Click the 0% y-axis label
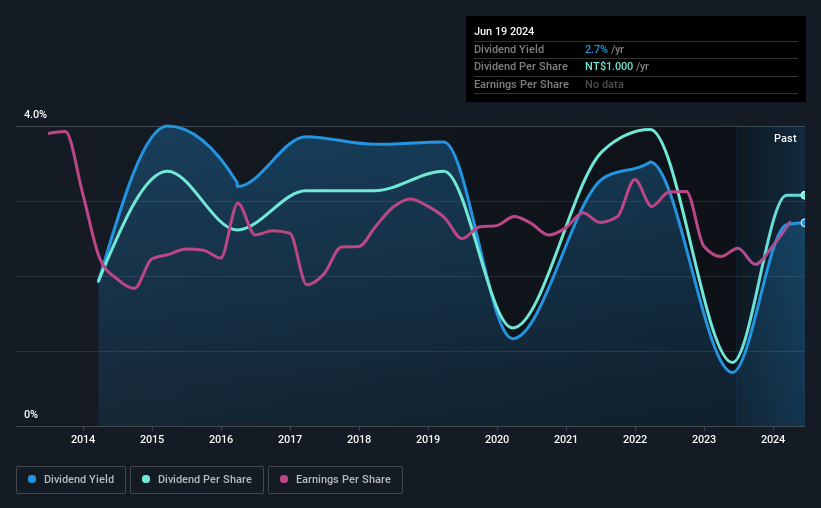The height and width of the screenshot is (508, 821). click(31, 414)
